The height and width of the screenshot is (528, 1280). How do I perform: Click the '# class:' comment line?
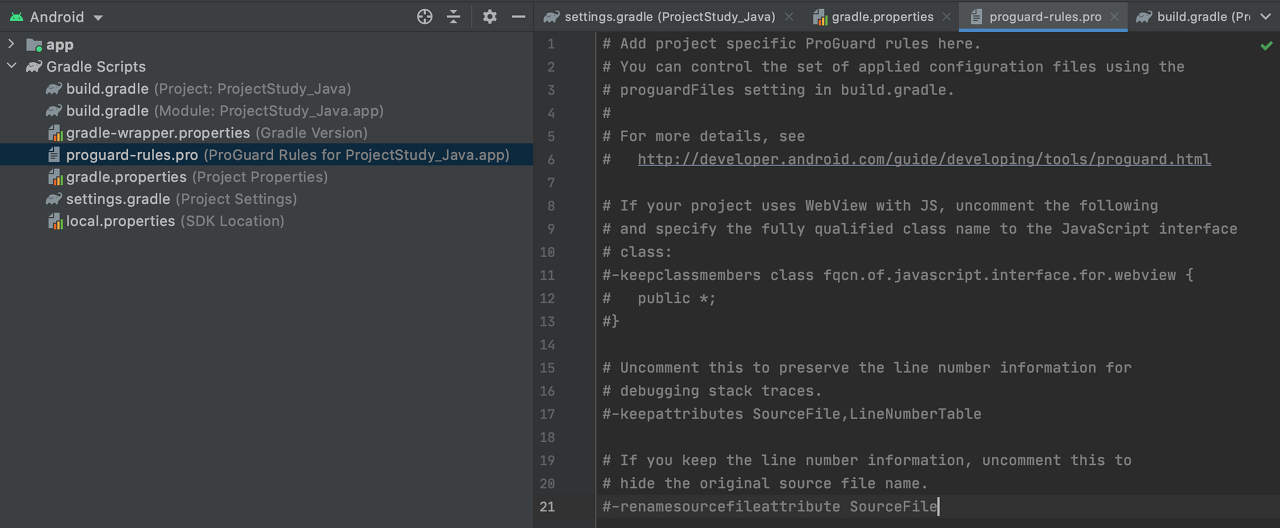point(638,252)
